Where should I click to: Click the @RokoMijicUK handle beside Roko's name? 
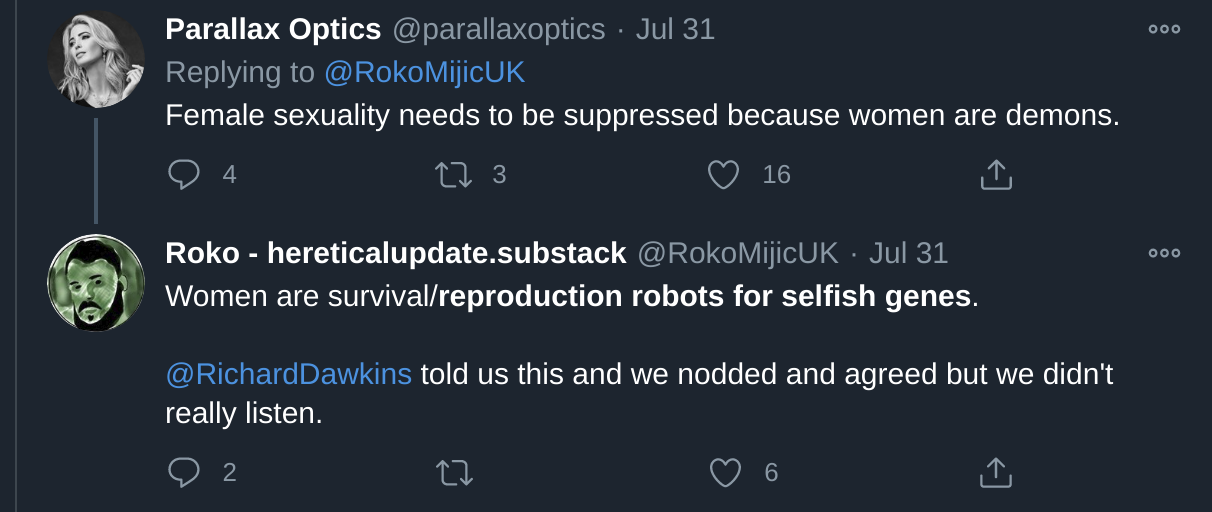738,254
